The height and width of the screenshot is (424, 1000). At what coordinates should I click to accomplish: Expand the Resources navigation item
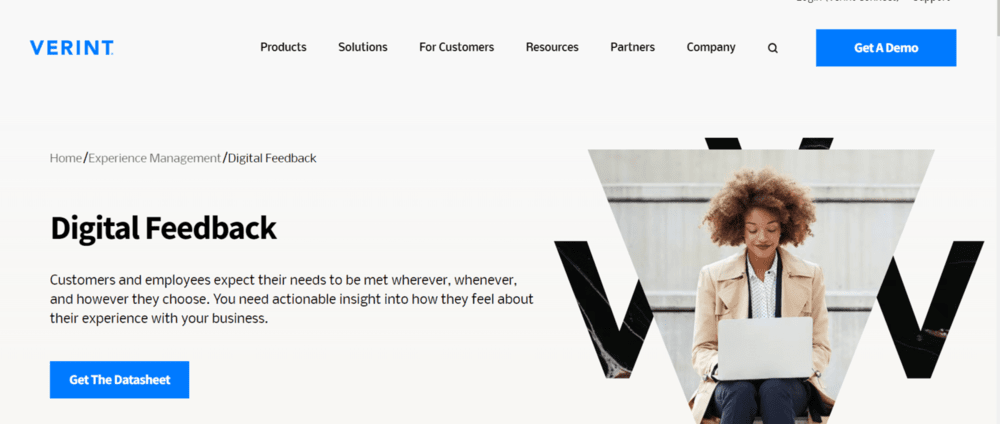click(552, 47)
